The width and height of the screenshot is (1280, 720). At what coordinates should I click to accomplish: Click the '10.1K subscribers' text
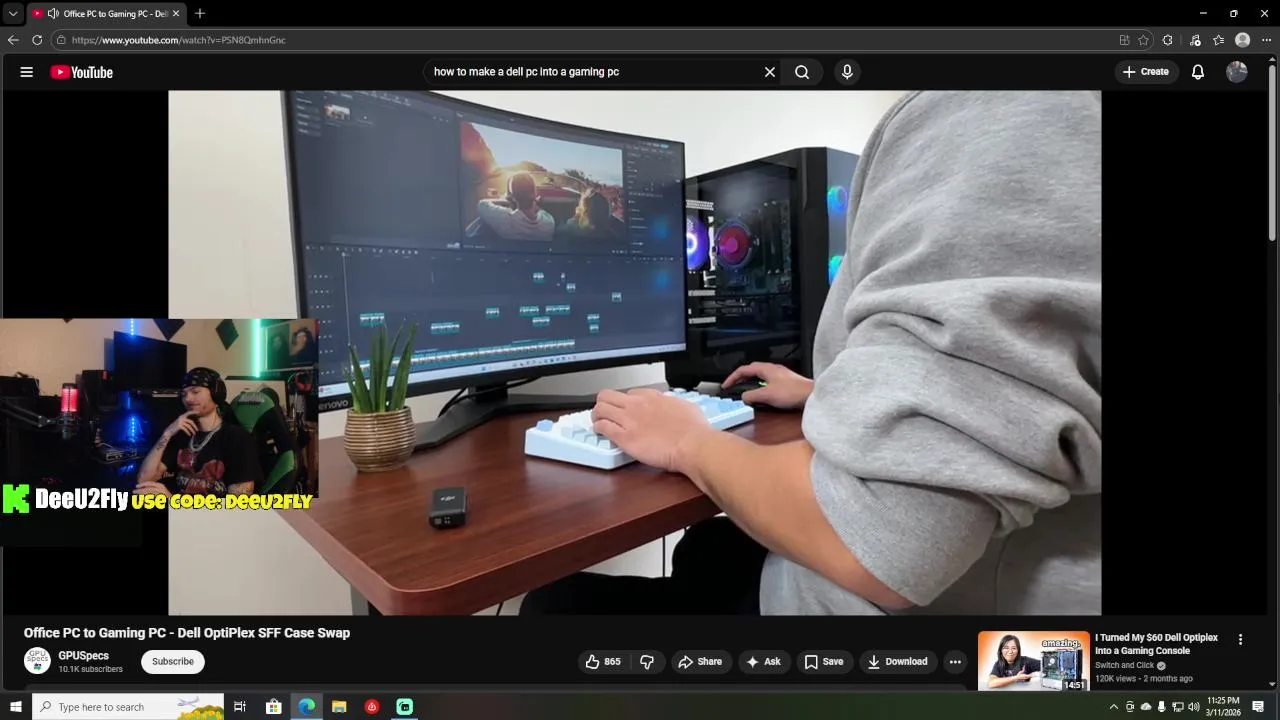[x=91, y=669]
